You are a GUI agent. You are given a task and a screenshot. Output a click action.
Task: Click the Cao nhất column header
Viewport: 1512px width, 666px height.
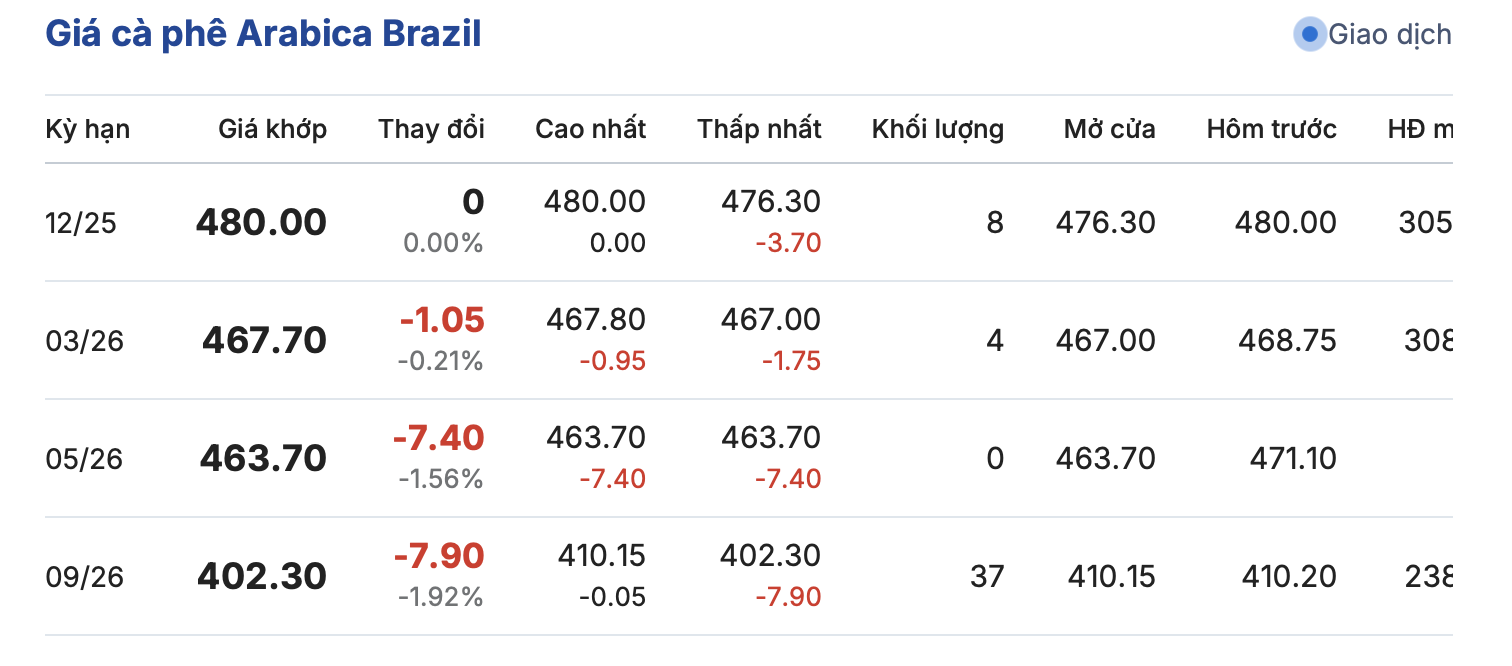[x=590, y=129]
